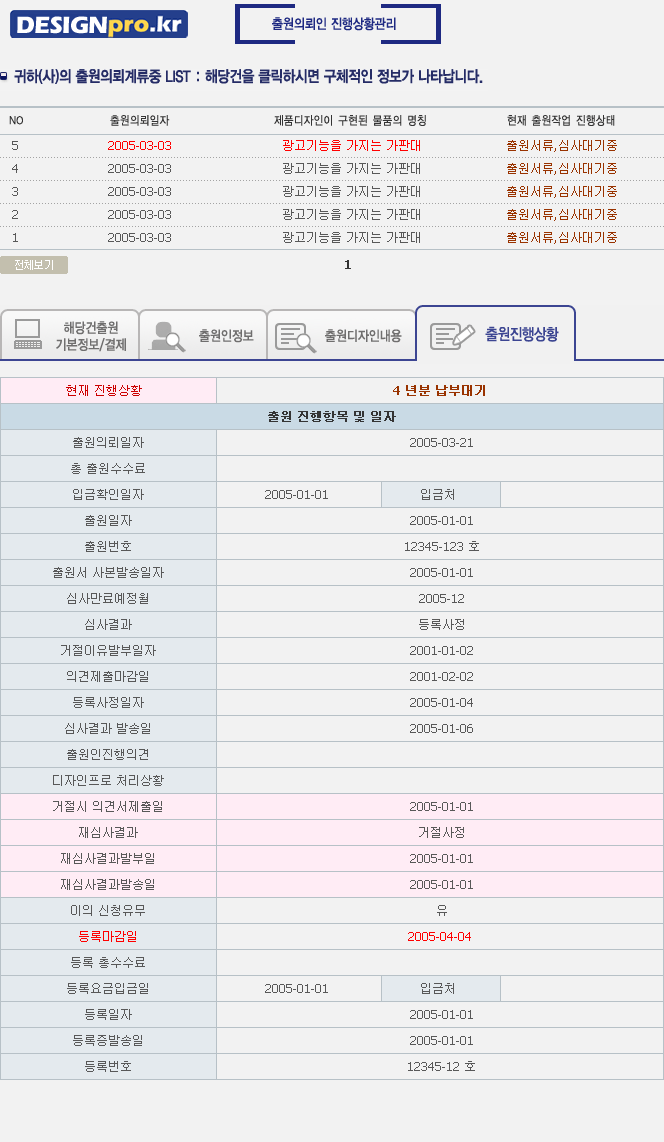
Task: Click the 등록마감일 value 2005-04-04
Action: point(439,937)
